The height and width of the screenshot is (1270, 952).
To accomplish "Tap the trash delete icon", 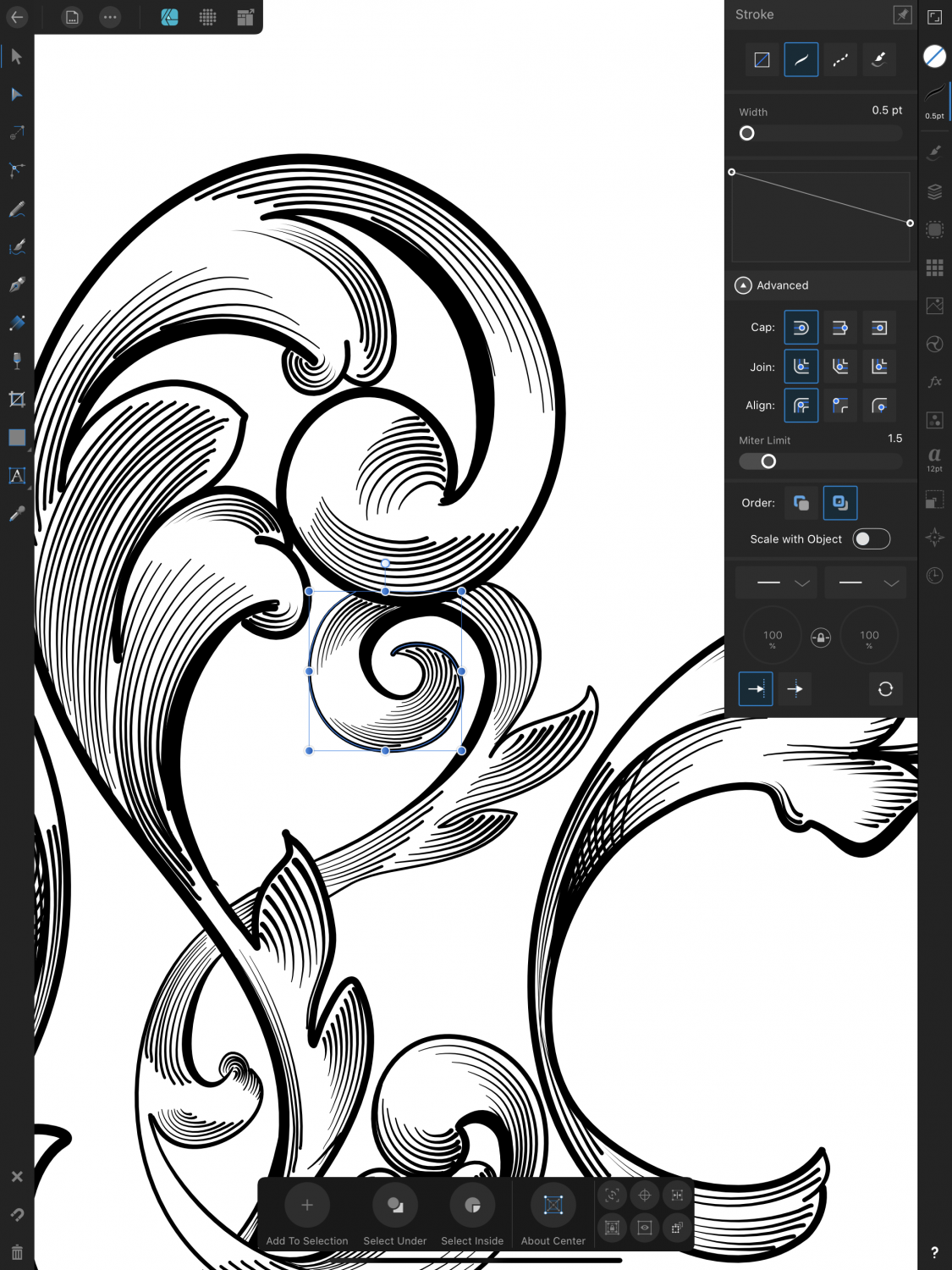I will pos(17,1251).
